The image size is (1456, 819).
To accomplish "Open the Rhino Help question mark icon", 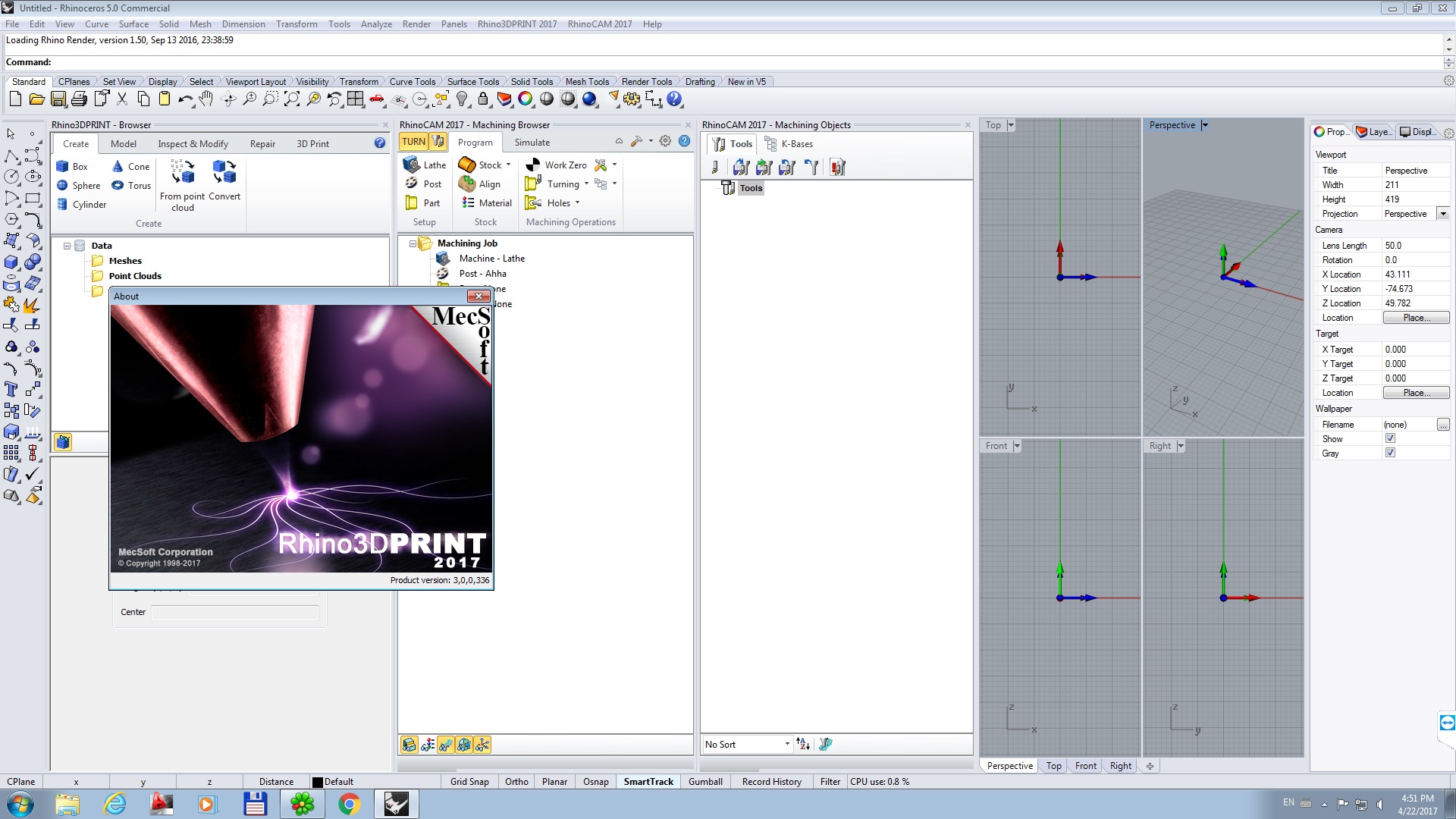I will pyautogui.click(x=674, y=99).
